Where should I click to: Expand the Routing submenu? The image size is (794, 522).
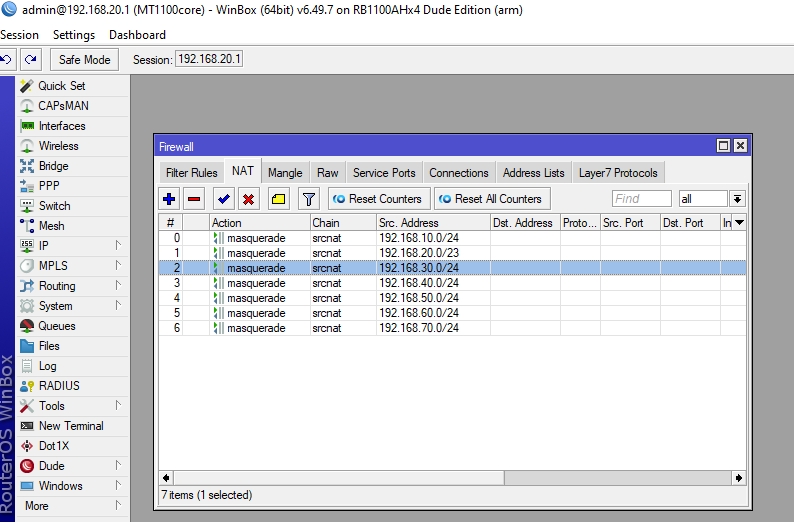click(72, 286)
